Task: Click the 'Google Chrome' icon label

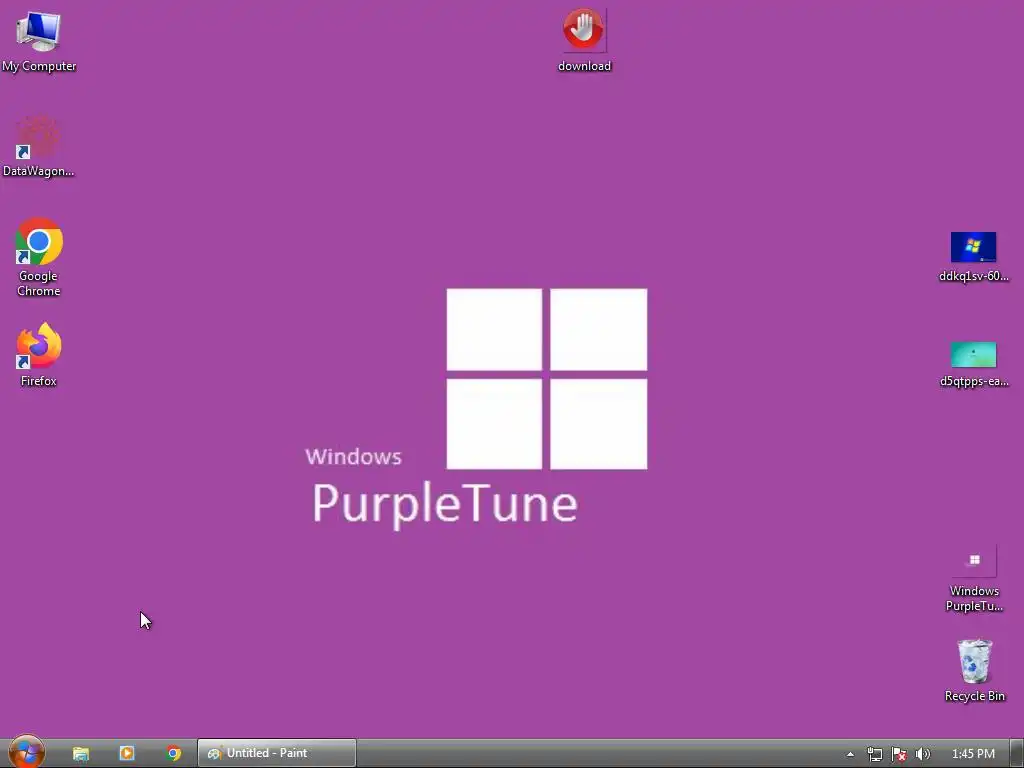Action: pos(39,283)
